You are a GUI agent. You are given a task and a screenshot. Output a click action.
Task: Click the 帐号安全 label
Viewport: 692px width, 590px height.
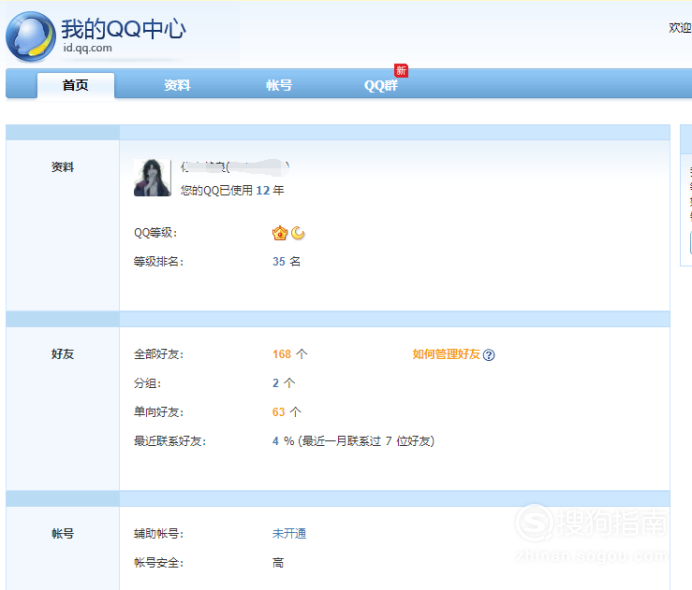point(158,563)
